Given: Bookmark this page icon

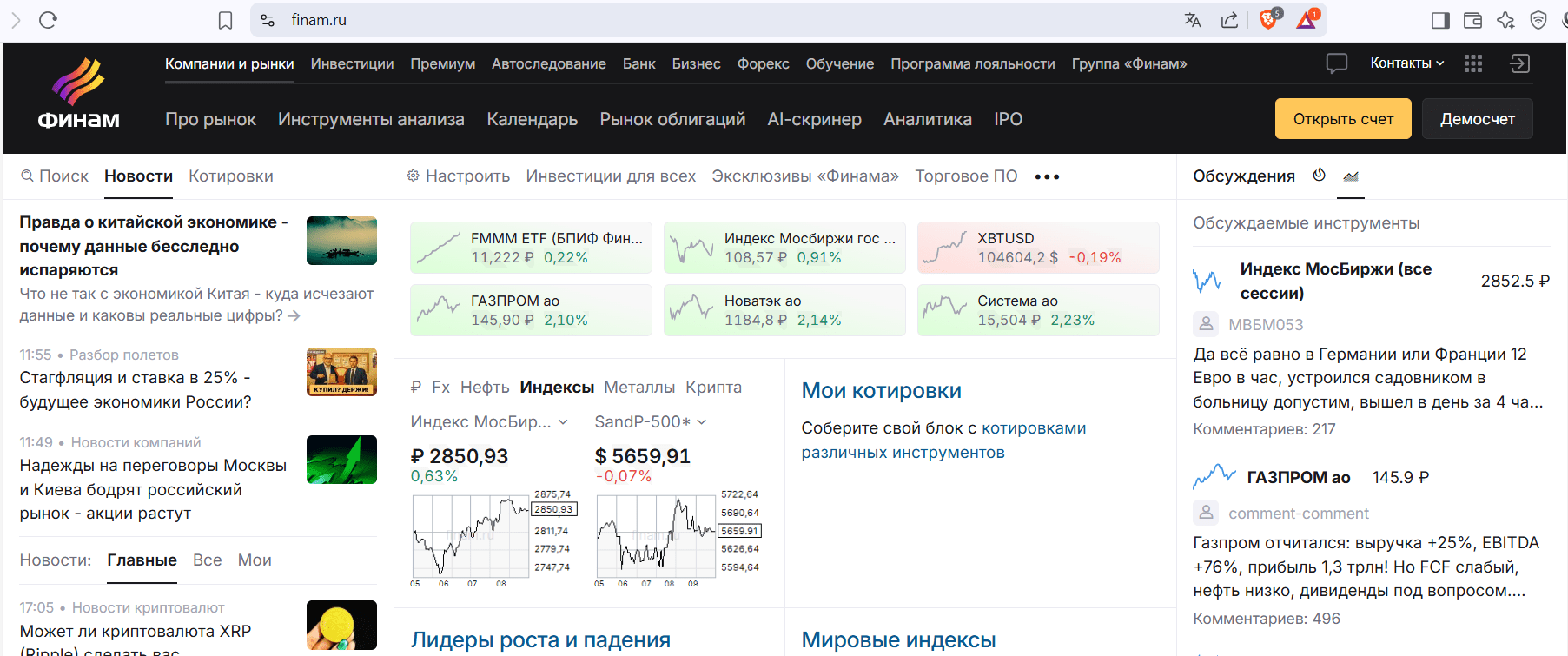Looking at the screenshot, I should click(x=225, y=20).
